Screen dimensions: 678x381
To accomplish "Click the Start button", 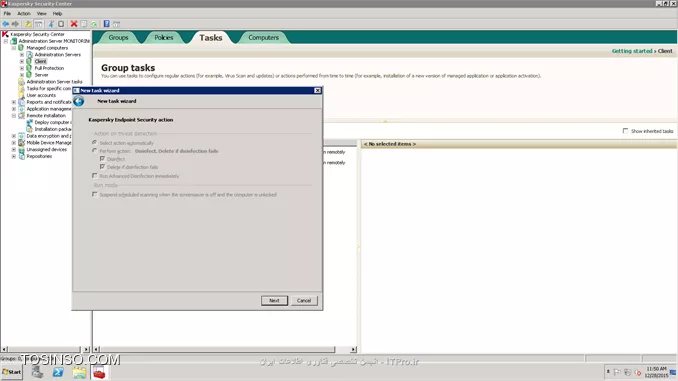I will (x=12, y=372).
